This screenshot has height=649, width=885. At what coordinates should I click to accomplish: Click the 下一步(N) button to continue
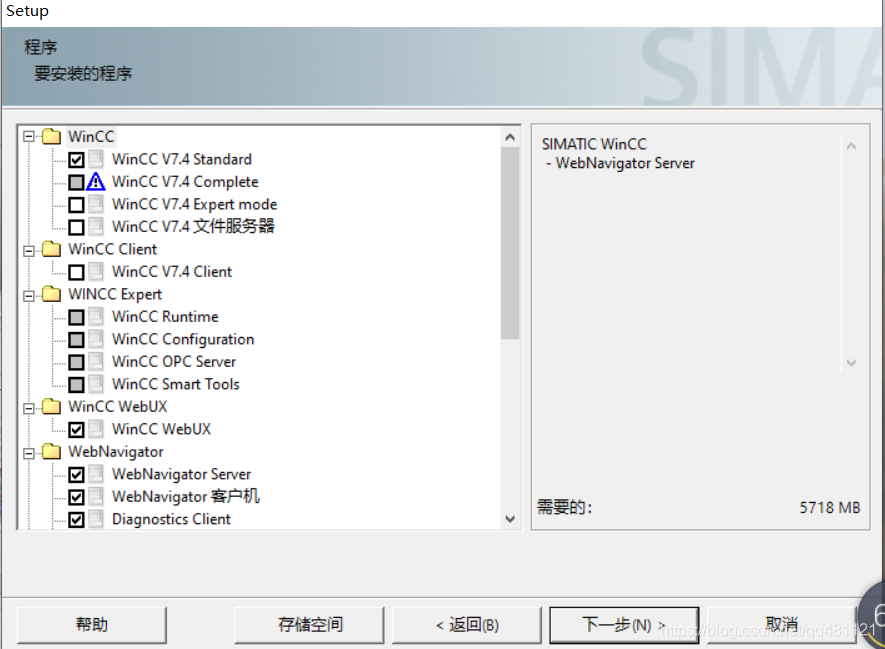coord(624,624)
